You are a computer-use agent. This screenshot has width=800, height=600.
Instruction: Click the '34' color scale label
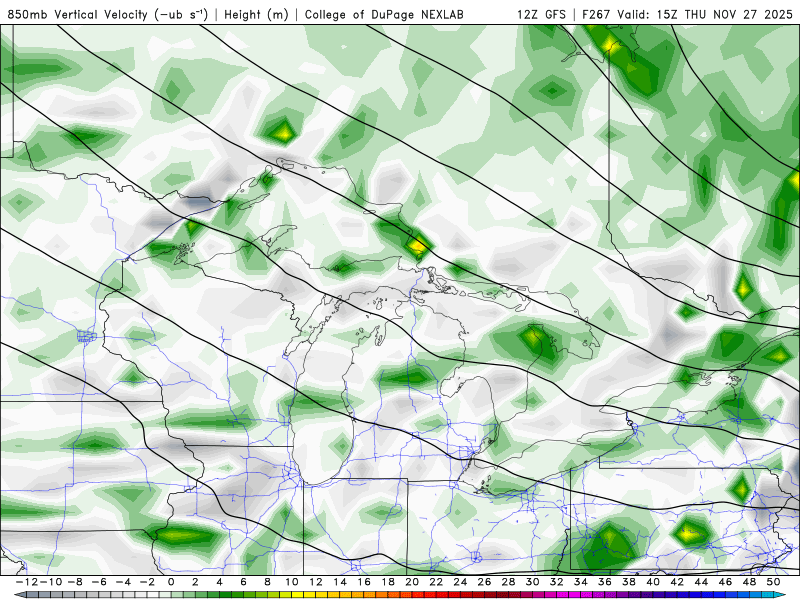(x=581, y=582)
